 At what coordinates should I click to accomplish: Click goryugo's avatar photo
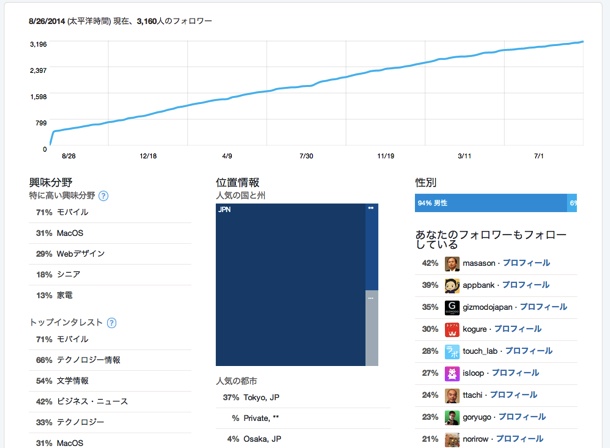(x=452, y=417)
